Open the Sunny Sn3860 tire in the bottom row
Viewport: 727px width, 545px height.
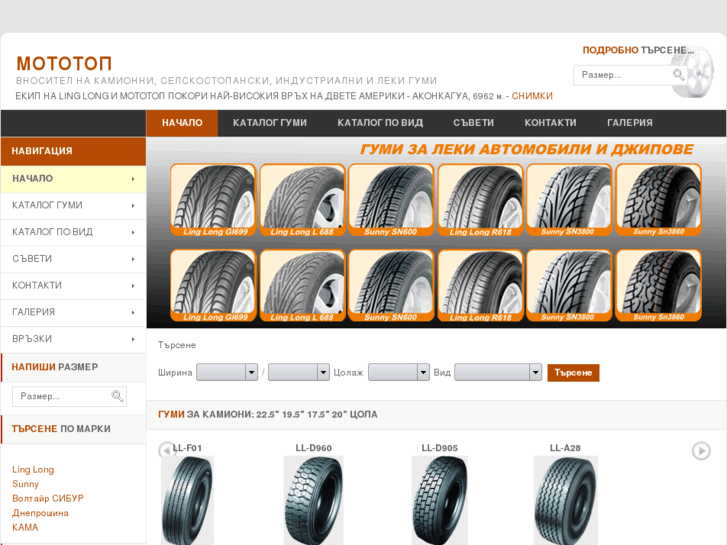[x=658, y=285]
